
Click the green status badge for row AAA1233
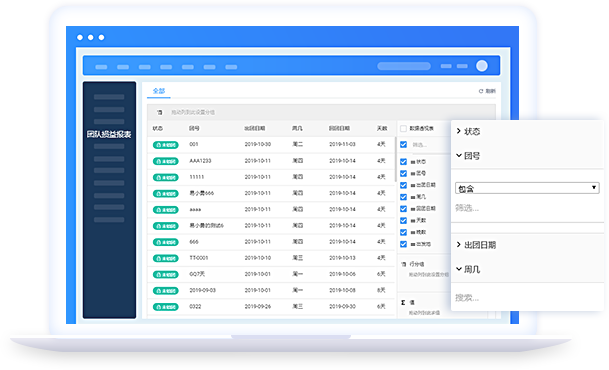(x=165, y=161)
